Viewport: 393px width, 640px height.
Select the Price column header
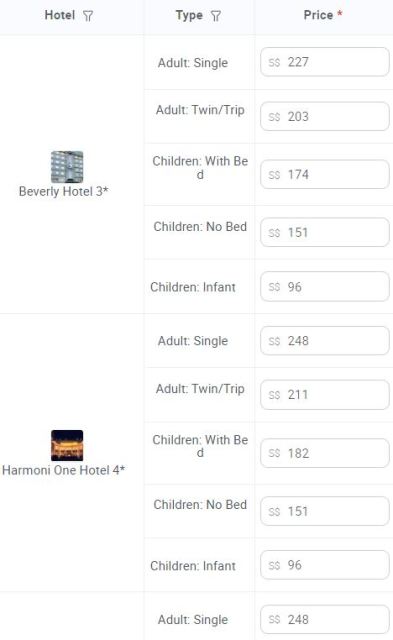coord(323,15)
